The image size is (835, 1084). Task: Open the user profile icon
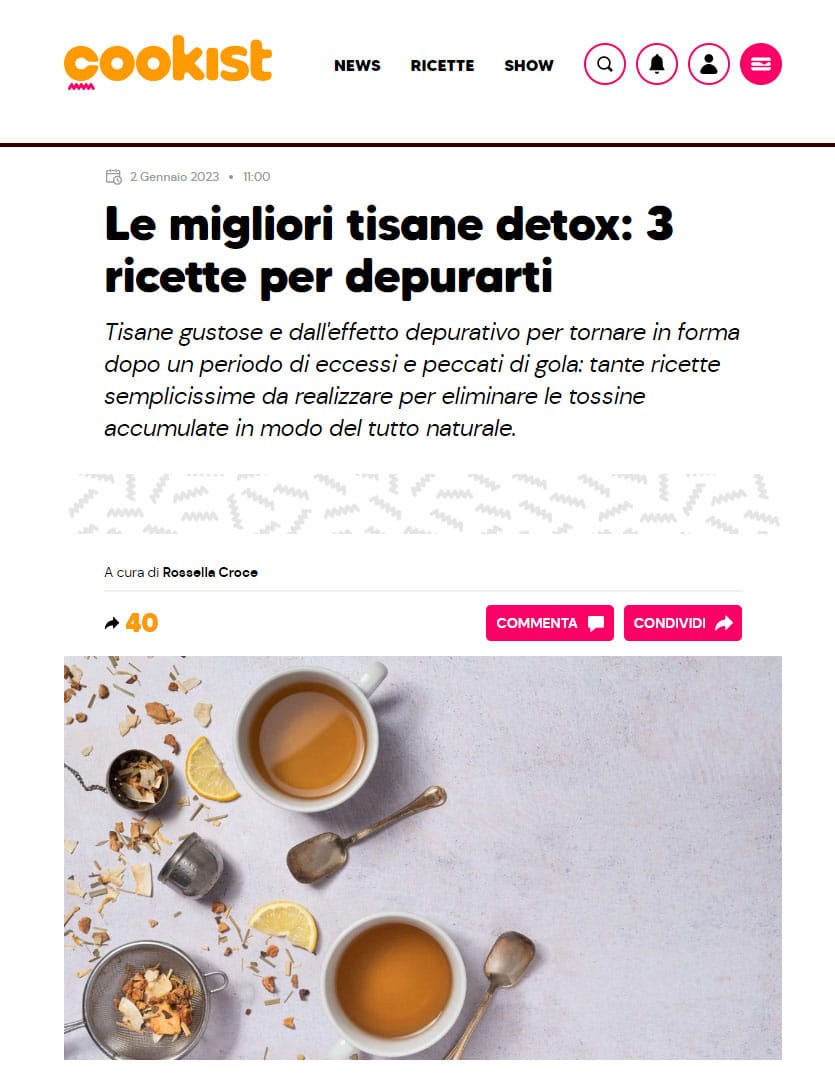pos(709,64)
